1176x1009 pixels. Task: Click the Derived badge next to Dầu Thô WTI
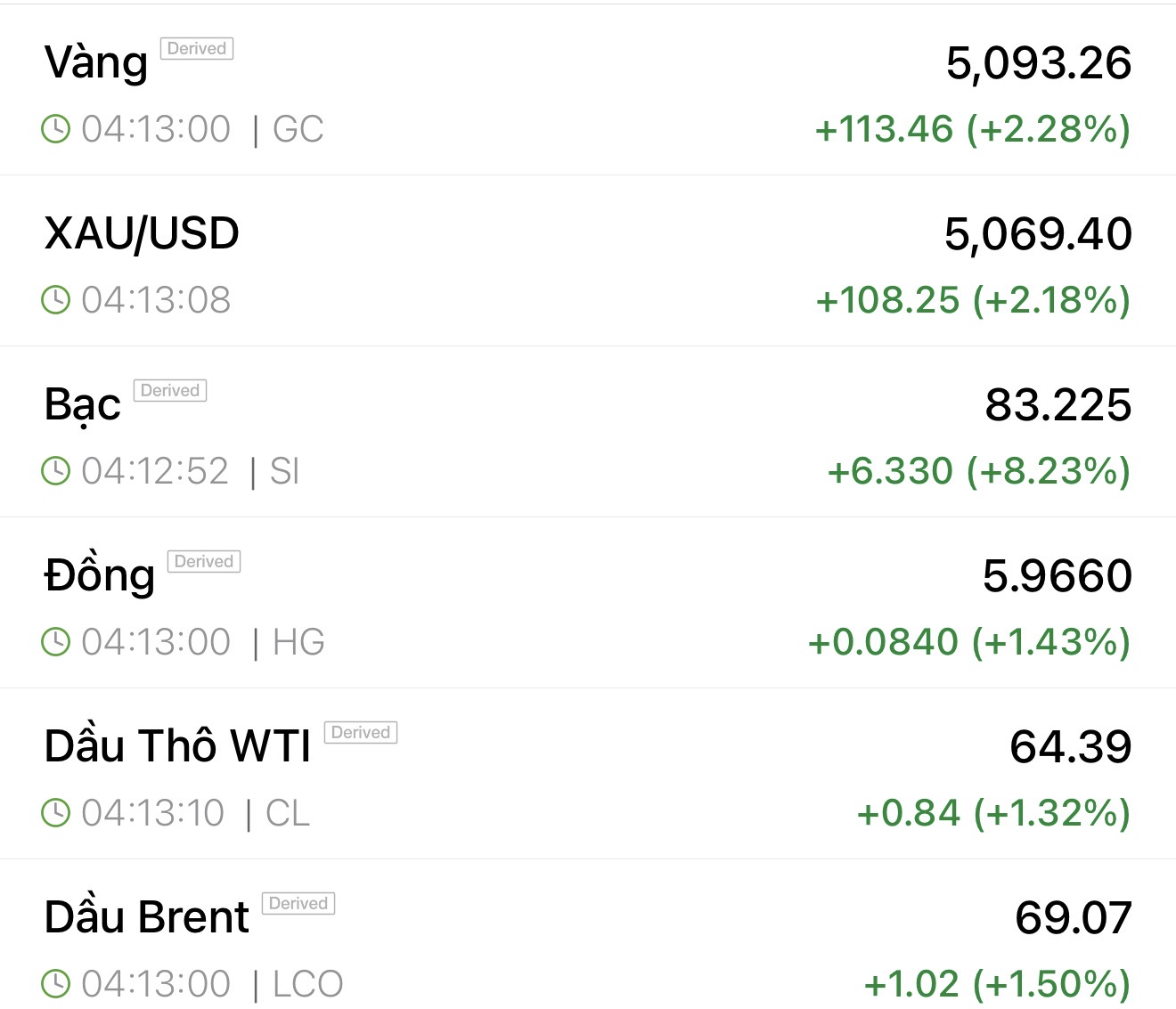pos(361,733)
